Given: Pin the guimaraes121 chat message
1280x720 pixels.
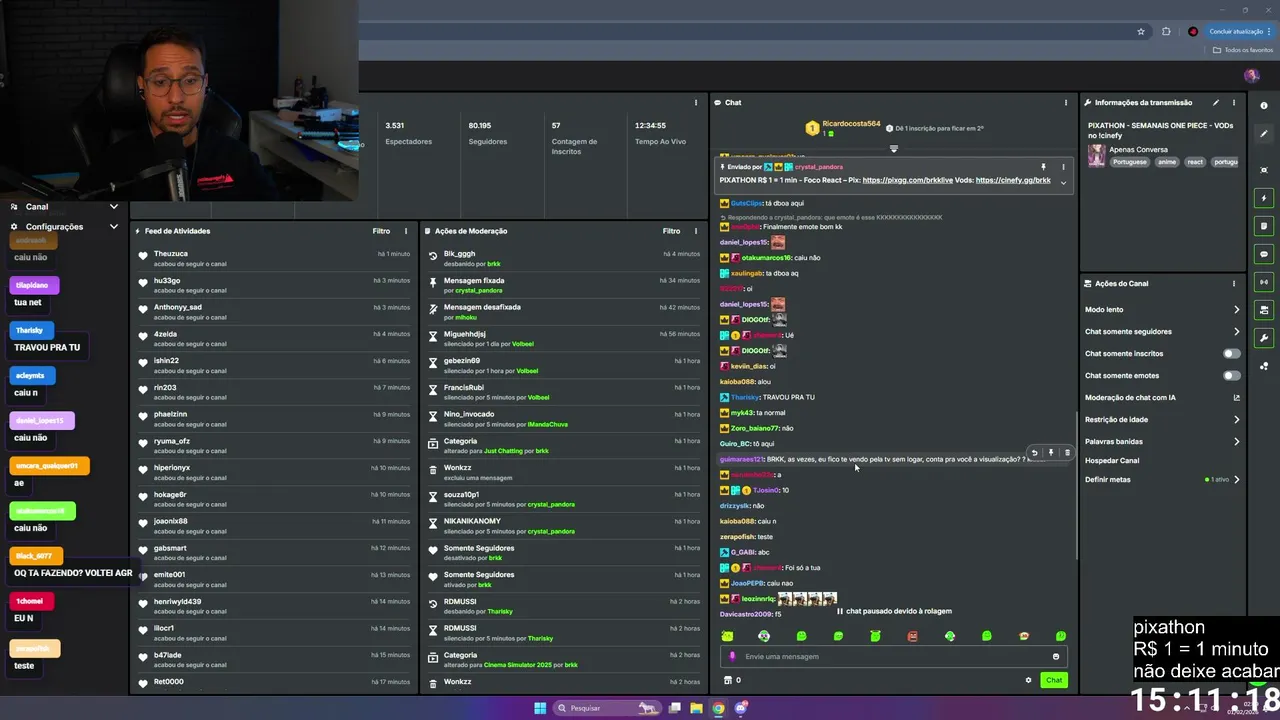Looking at the screenshot, I should [1050, 453].
